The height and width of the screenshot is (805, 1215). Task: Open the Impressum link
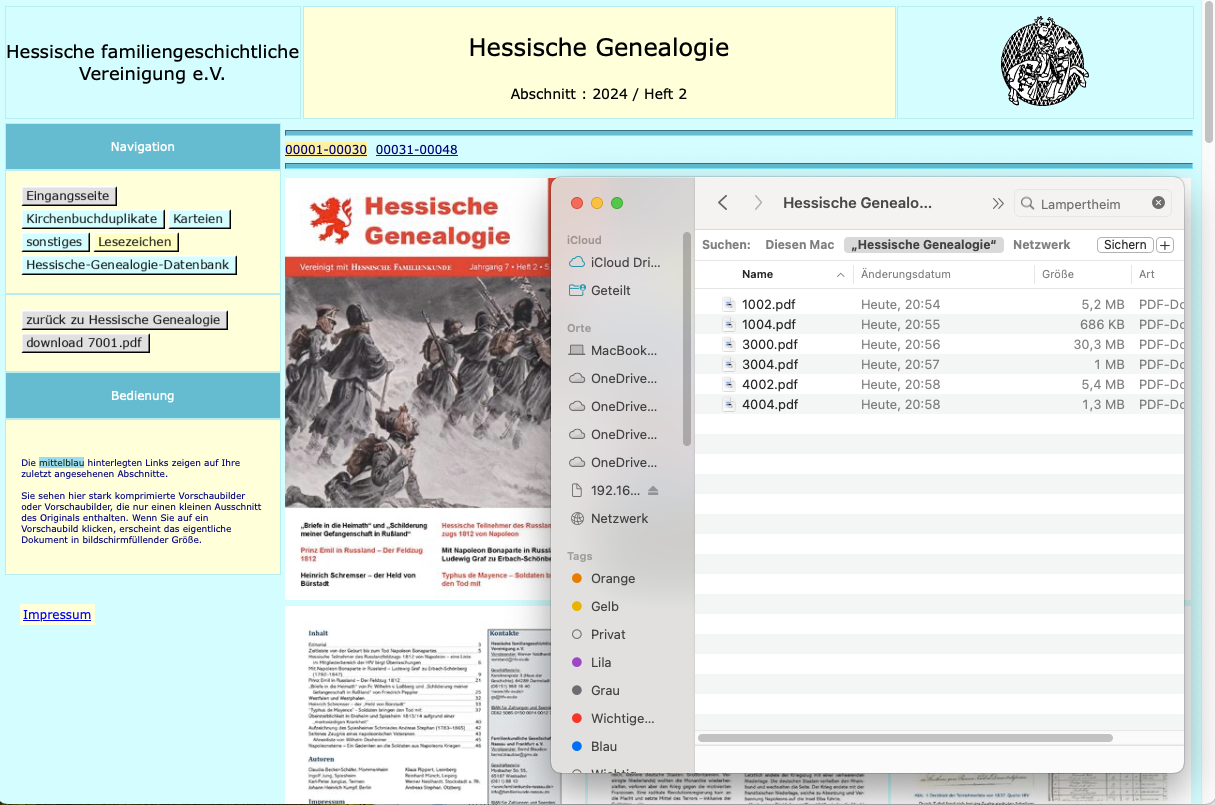pyautogui.click(x=57, y=615)
